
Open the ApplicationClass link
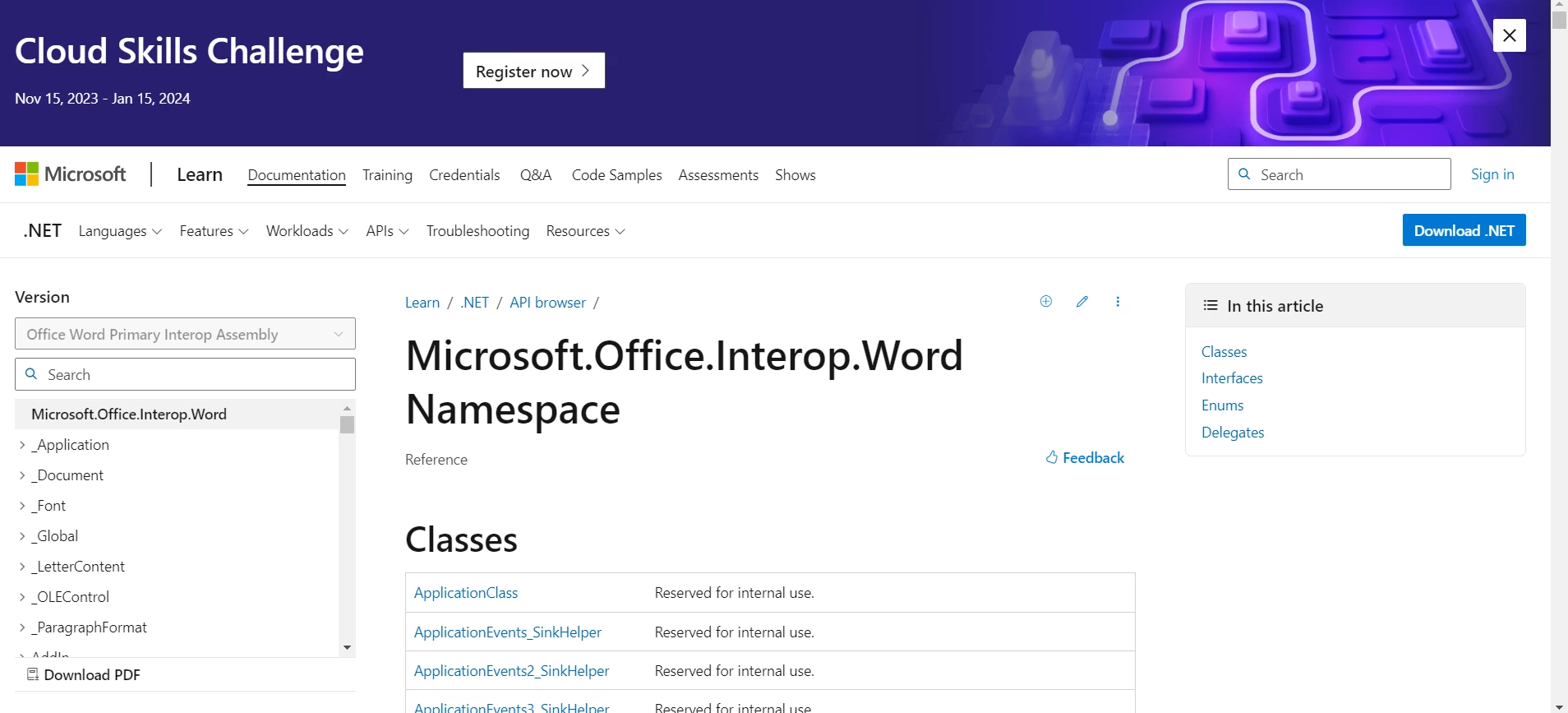(x=466, y=593)
